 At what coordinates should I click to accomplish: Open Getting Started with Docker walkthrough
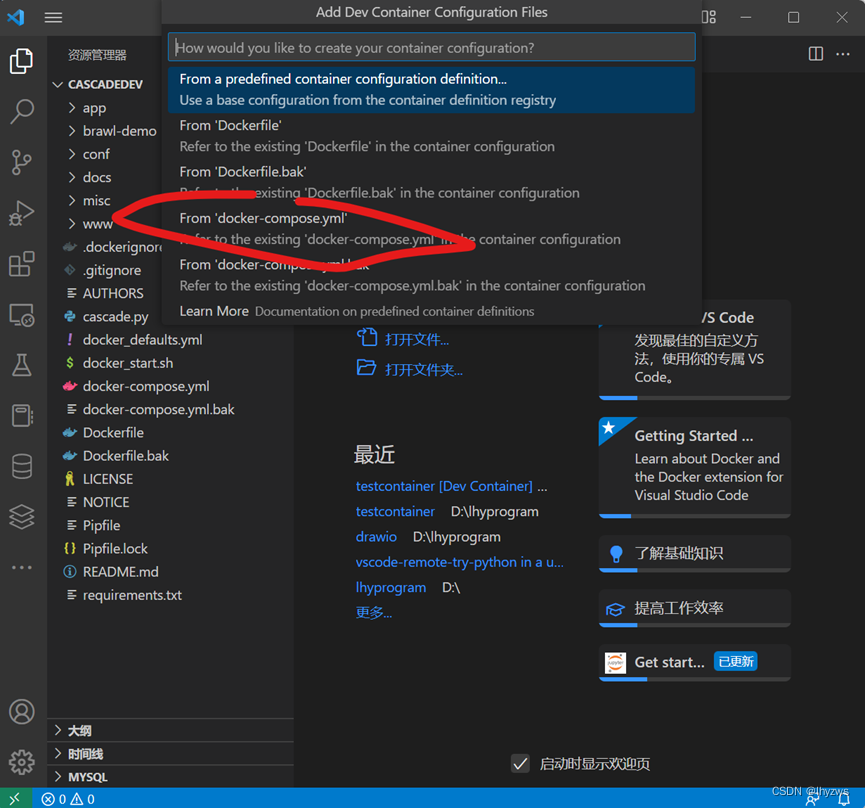(695, 467)
